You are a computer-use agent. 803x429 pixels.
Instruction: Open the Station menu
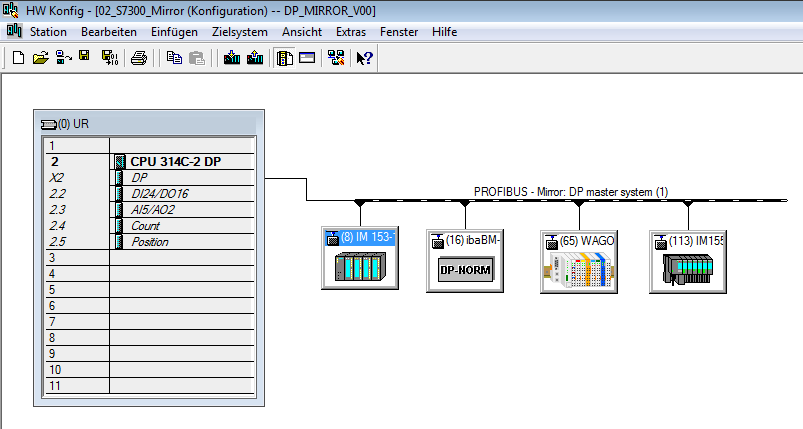(48, 32)
